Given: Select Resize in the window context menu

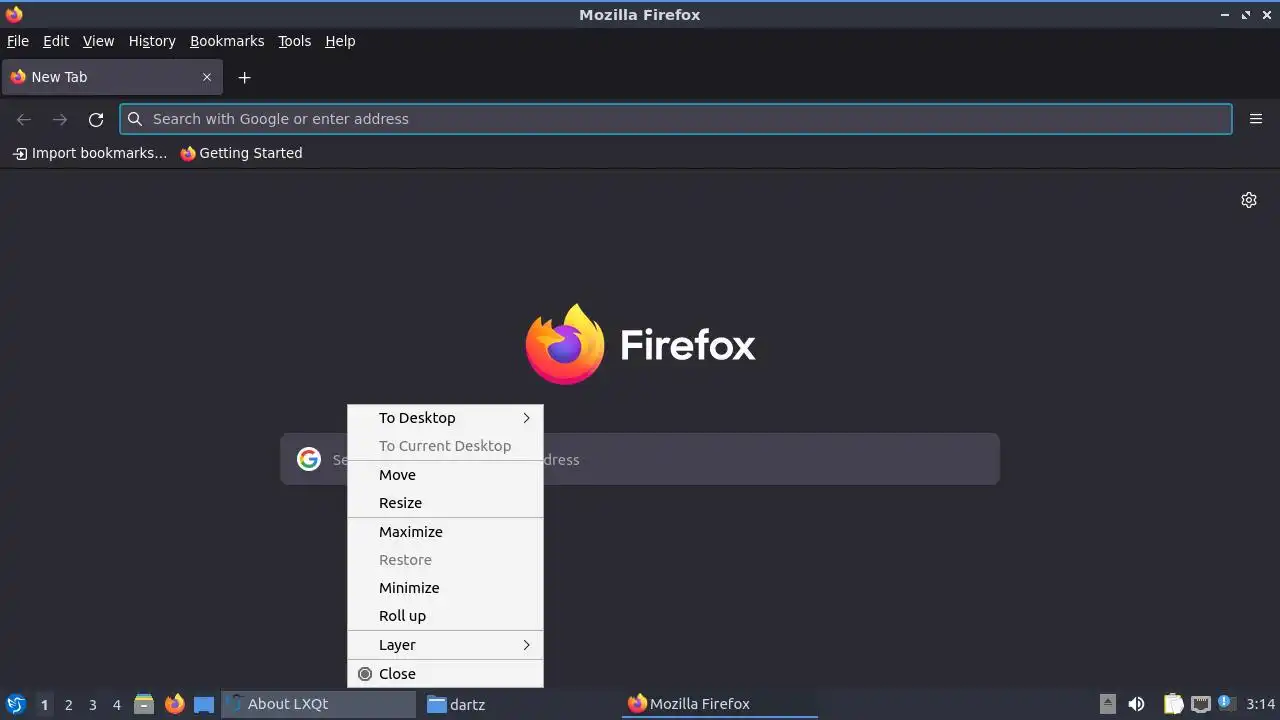Looking at the screenshot, I should coord(445,503).
